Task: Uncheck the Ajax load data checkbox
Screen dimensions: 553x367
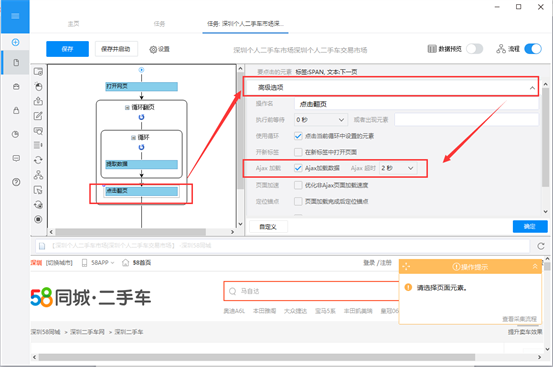Action: [x=298, y=168]
